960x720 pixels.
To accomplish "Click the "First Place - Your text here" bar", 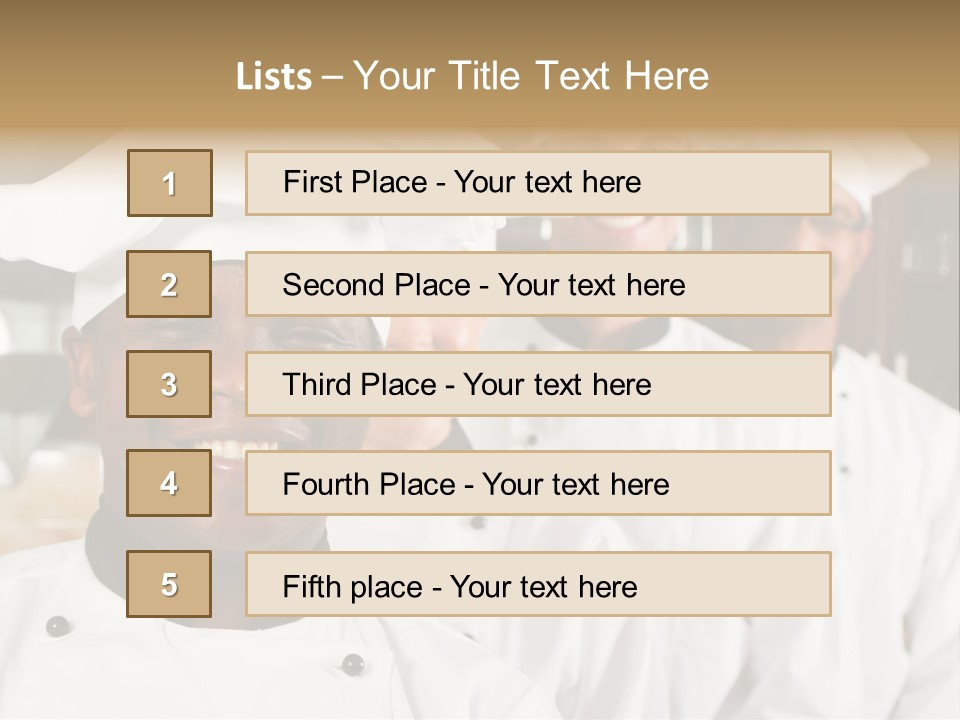I will click(x=538, y=183).
